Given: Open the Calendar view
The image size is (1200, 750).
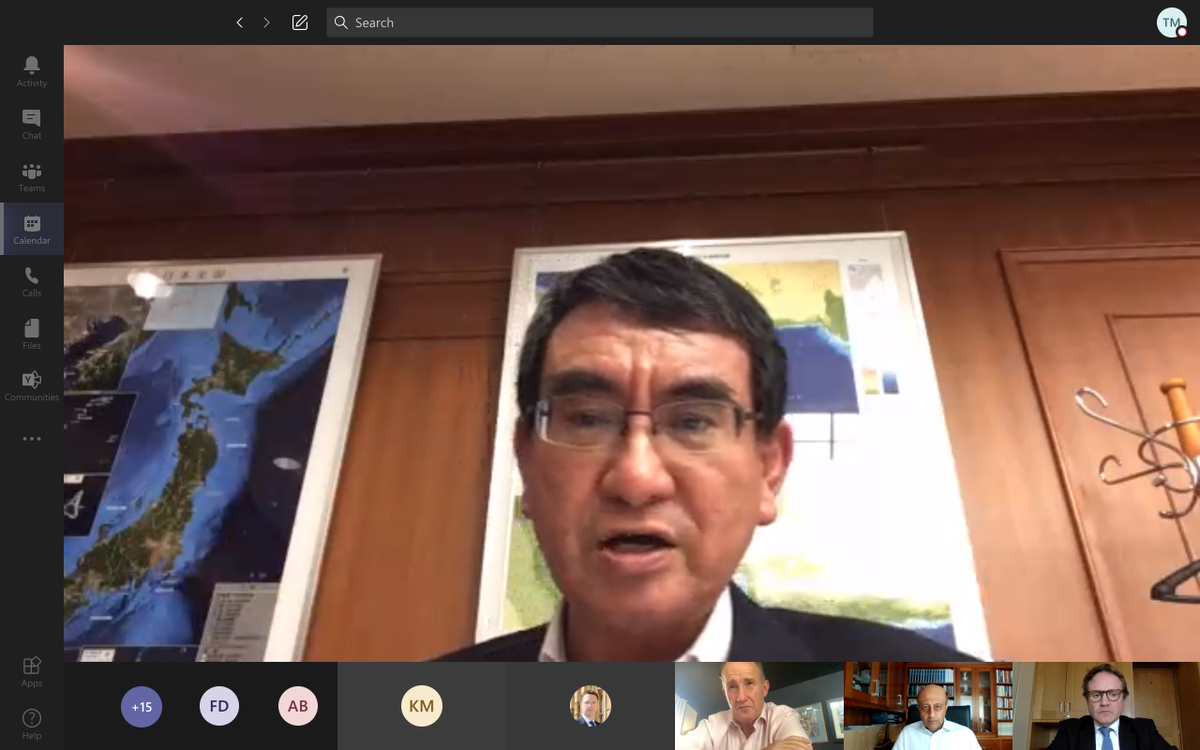Looking at the screenshot, I should click(31, 228).
